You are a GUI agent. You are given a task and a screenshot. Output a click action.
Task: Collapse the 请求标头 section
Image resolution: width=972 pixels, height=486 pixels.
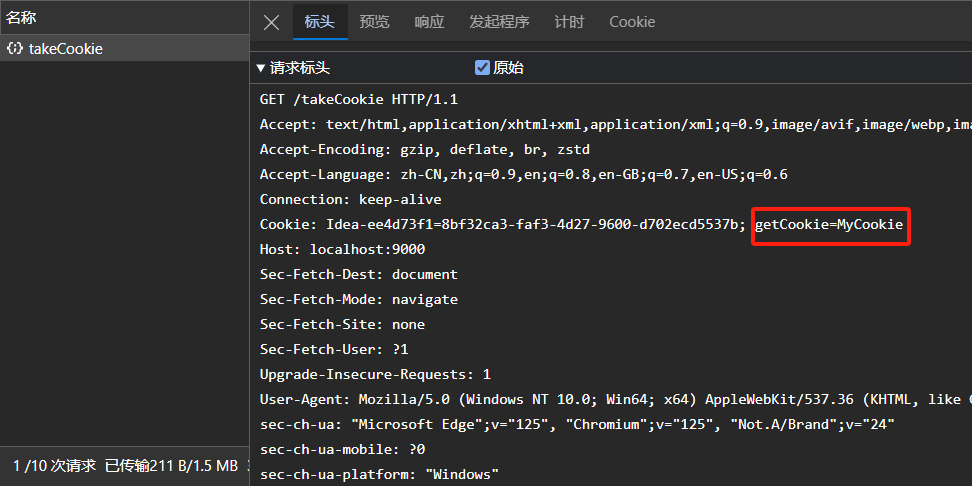[x=262, y=68]
